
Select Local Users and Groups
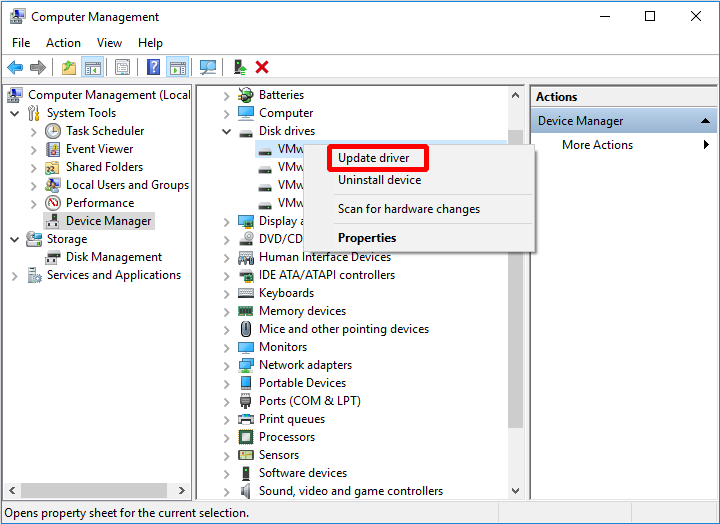[x=127, y=185]
